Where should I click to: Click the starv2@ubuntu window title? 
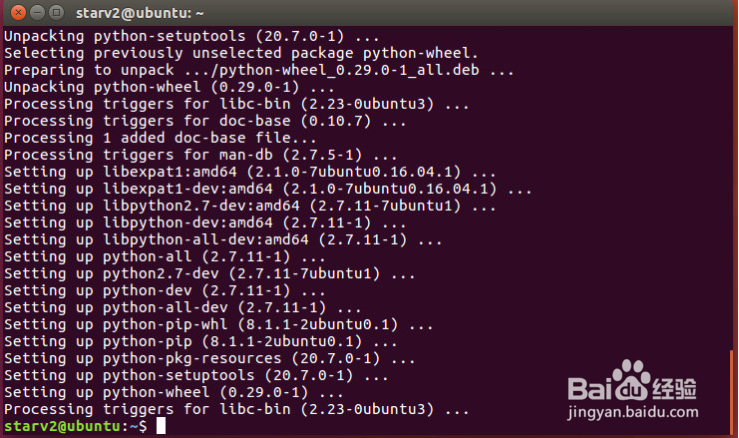(140, 13)
